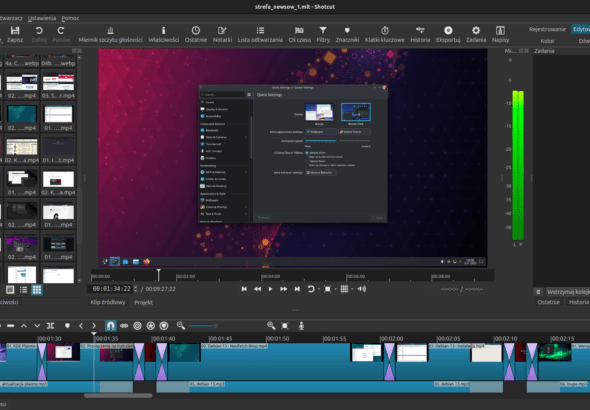Image resolution: width=590 pixels, height=410 pixels.
Task: Switch to Klip źródłowy tab
Action: (108, 302)
